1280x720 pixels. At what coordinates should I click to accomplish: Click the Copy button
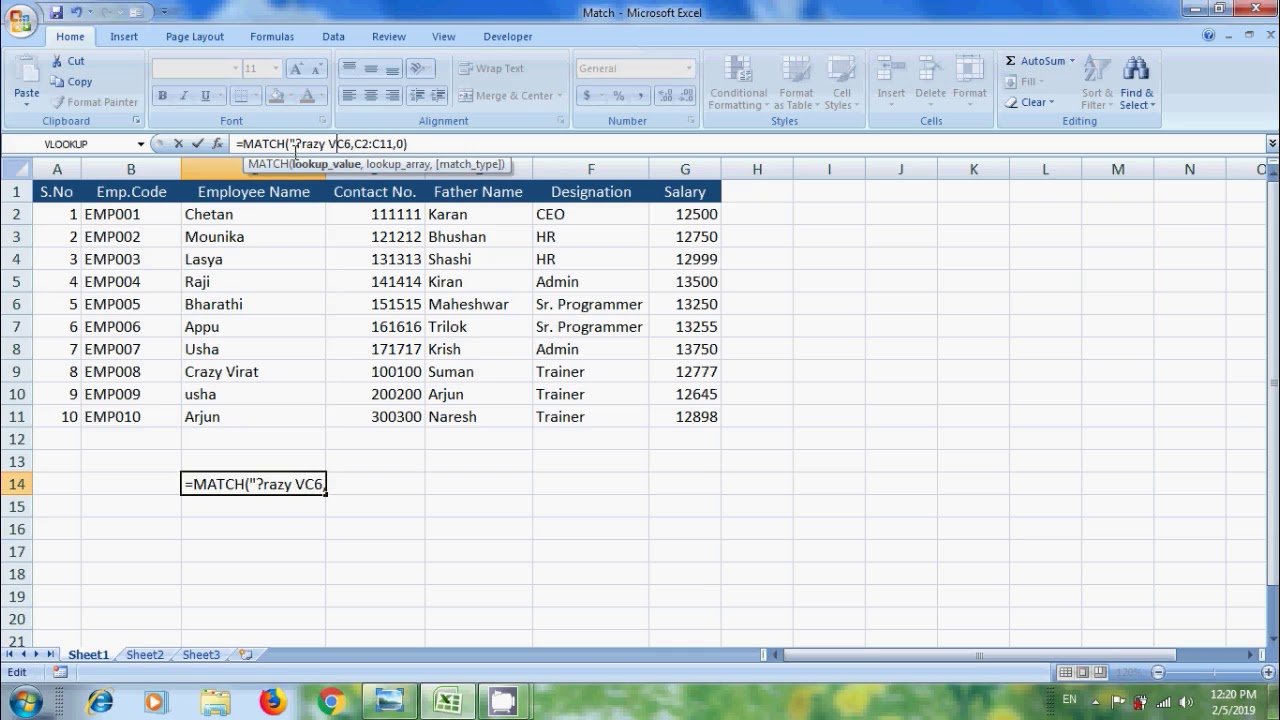(71, 82)
